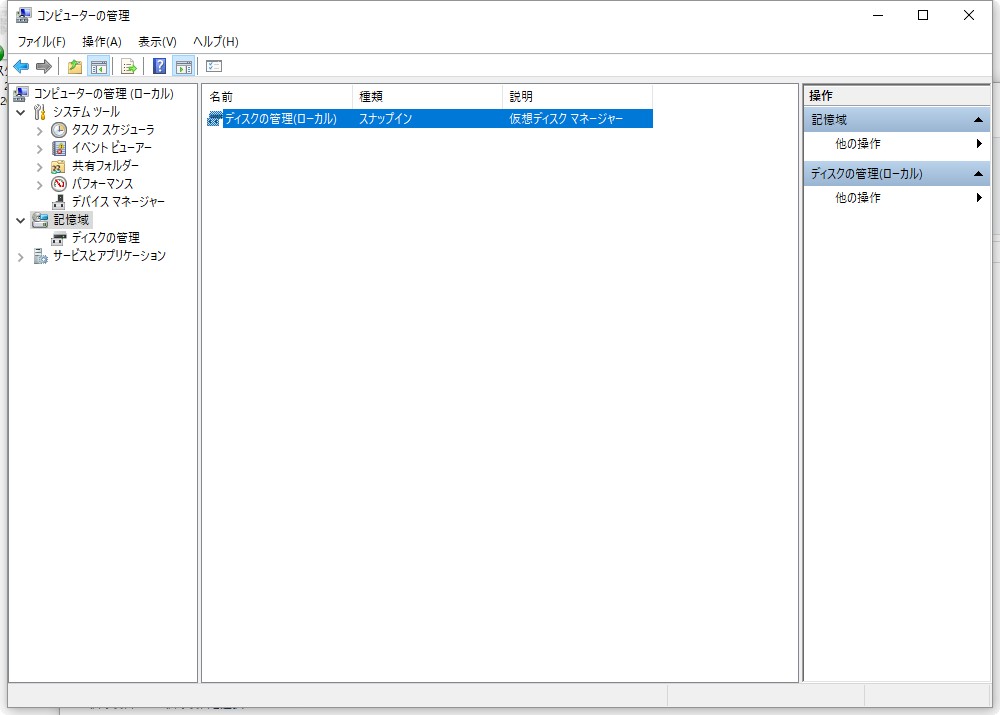Select イベント ビューアー in the tree

112,148
